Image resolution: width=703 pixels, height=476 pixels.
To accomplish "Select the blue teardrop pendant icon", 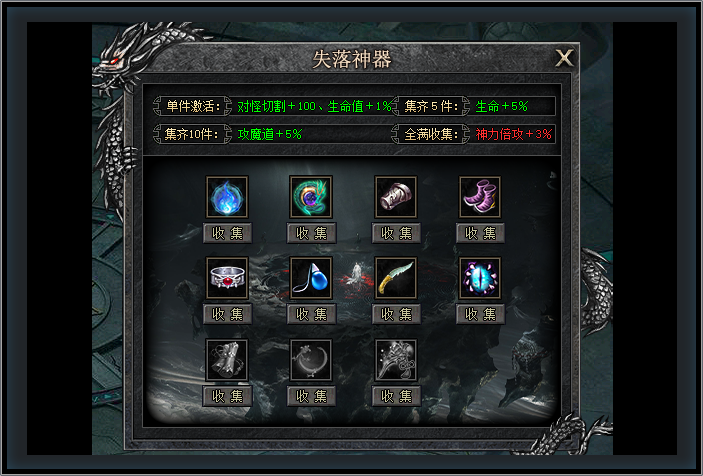I will (311, 278).
